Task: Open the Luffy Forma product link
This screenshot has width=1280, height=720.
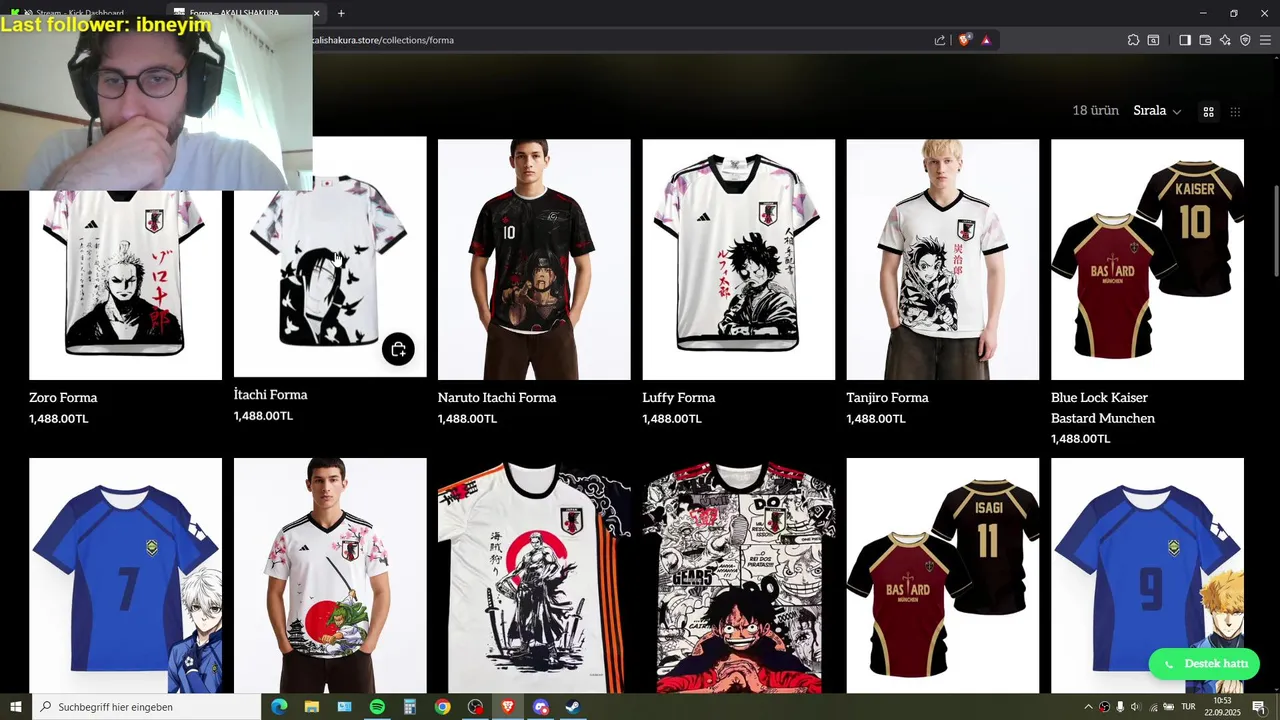Action: click(x=679, y=397)
